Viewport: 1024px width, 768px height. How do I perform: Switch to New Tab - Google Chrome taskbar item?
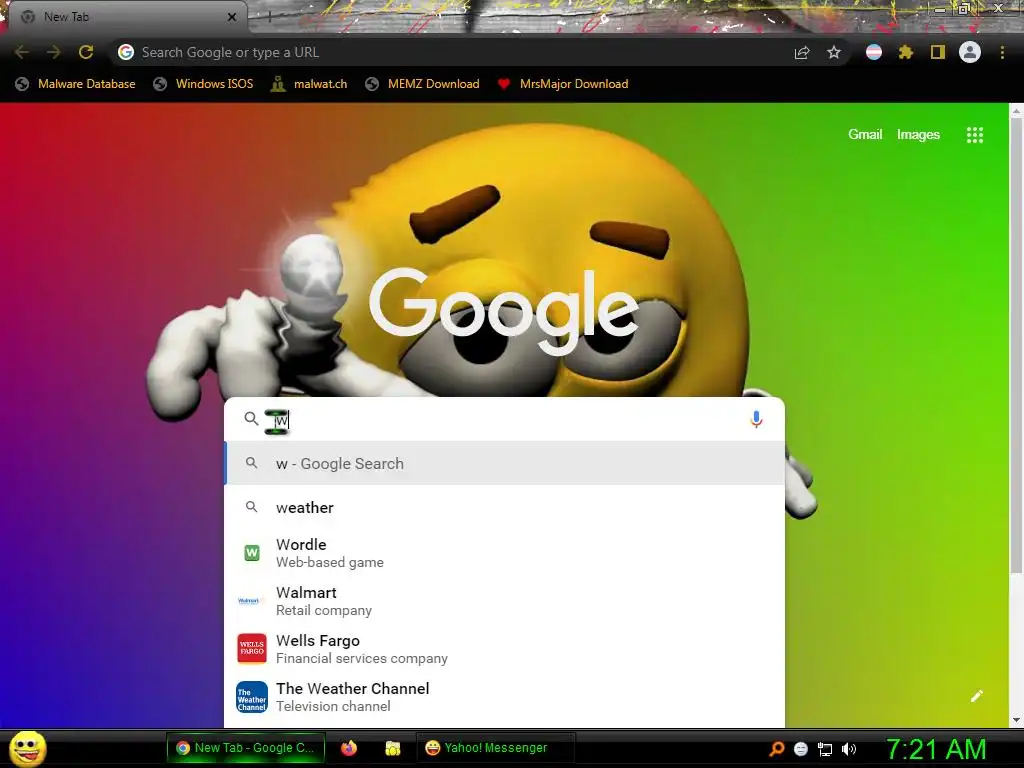coord(246,748)
